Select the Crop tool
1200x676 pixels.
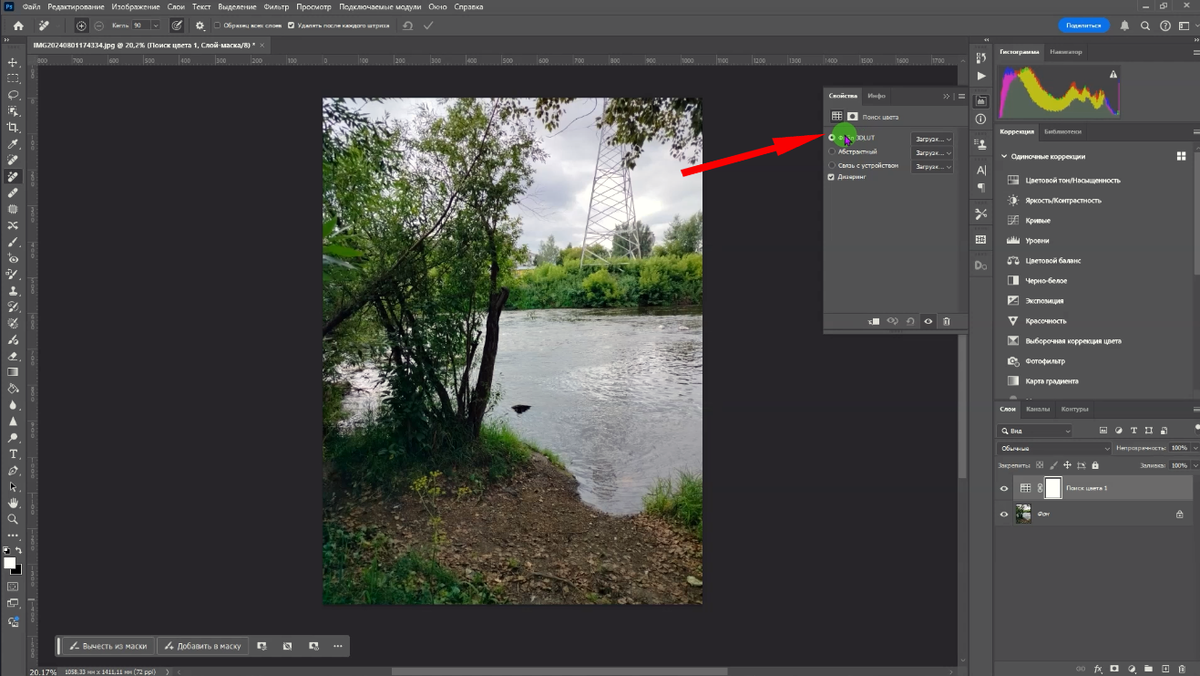[x=13, y=127]
